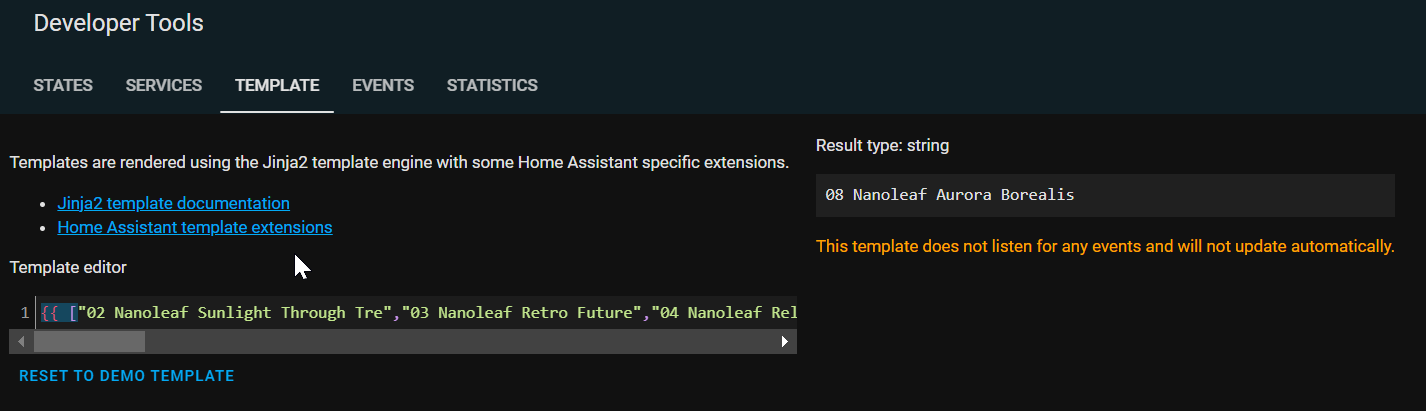Click the "Result type: string" label
This screenshot has height=411, width=1426.
coord(882,146)
